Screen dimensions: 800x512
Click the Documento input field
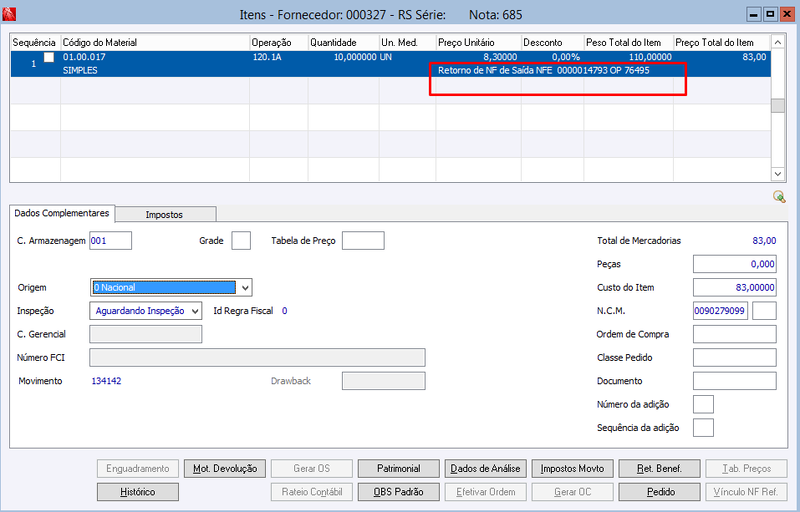[735, 381]
